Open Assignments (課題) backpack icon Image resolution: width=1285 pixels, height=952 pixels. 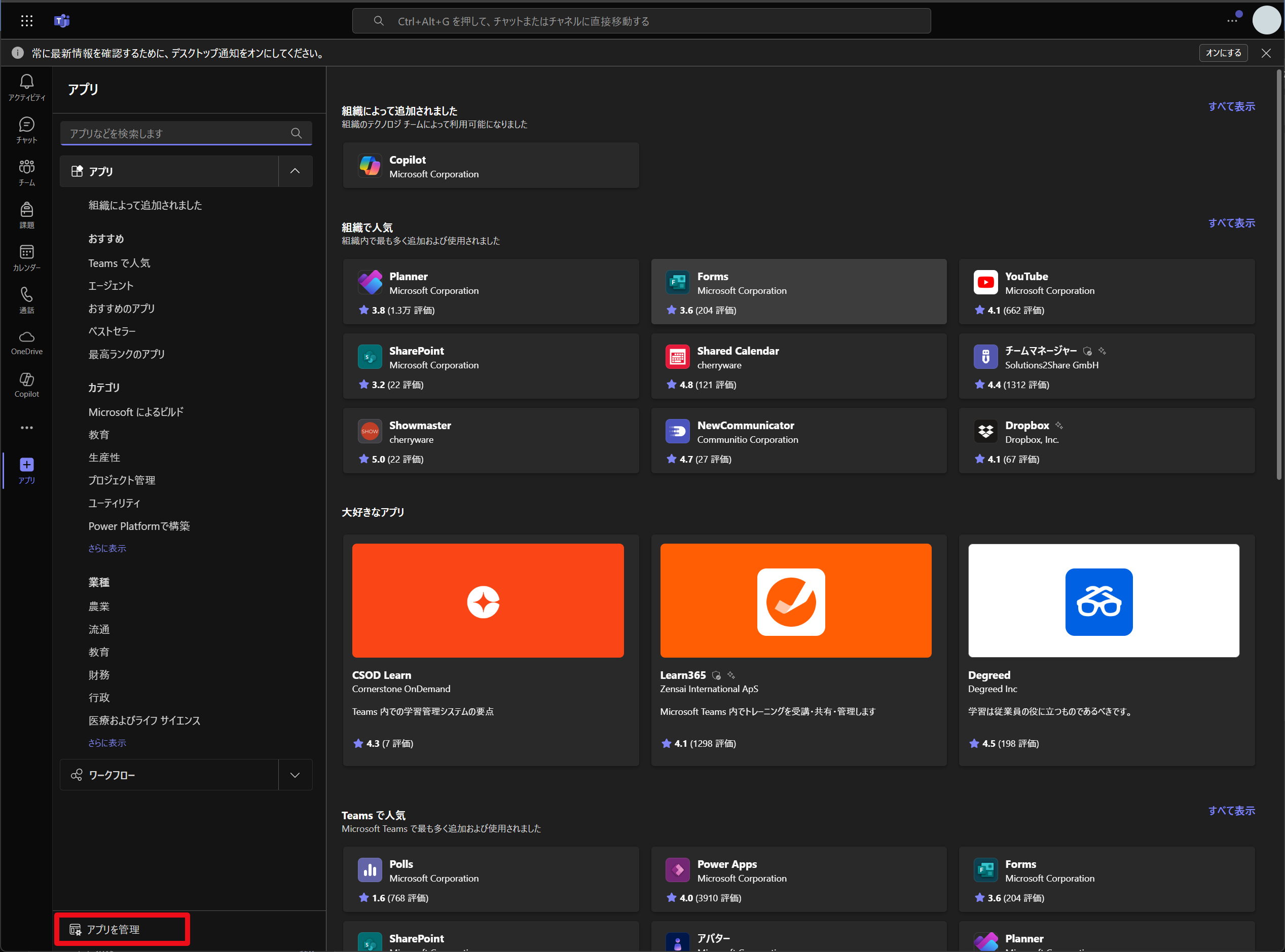pyautogui.click(x=26, y=215)
